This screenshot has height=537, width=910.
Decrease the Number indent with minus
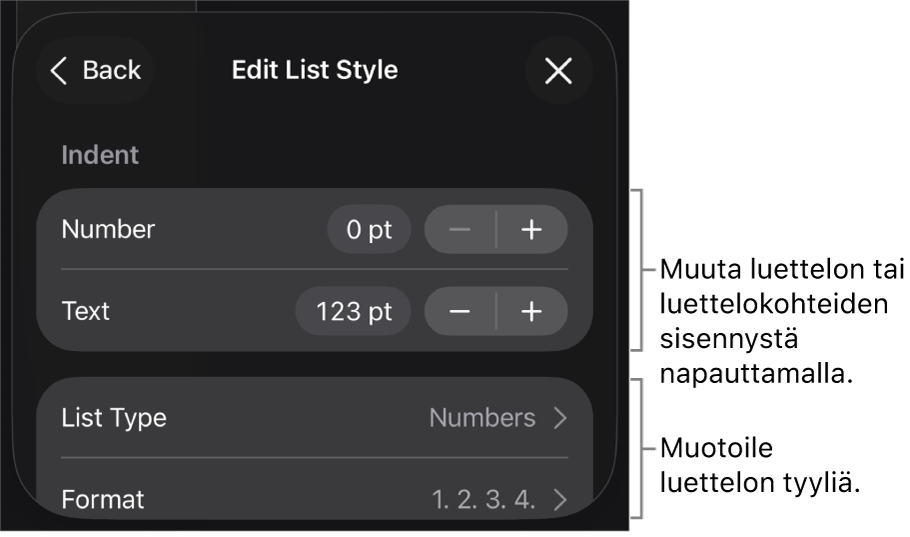point(460,230)
